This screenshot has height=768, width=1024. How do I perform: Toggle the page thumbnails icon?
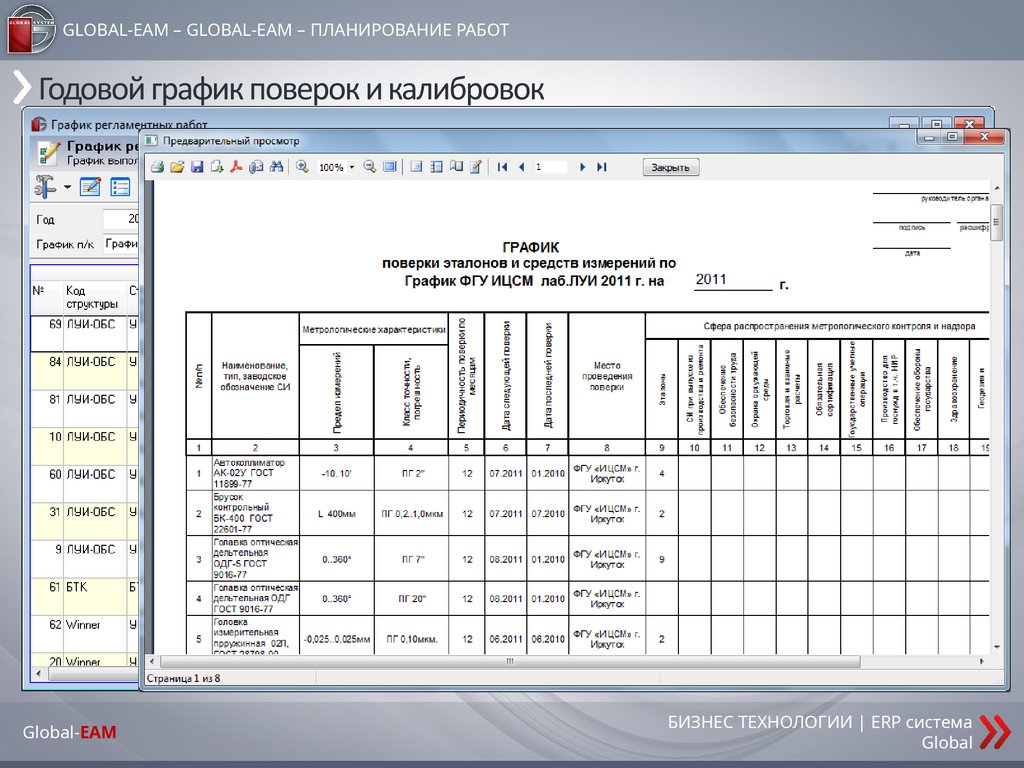436,167
